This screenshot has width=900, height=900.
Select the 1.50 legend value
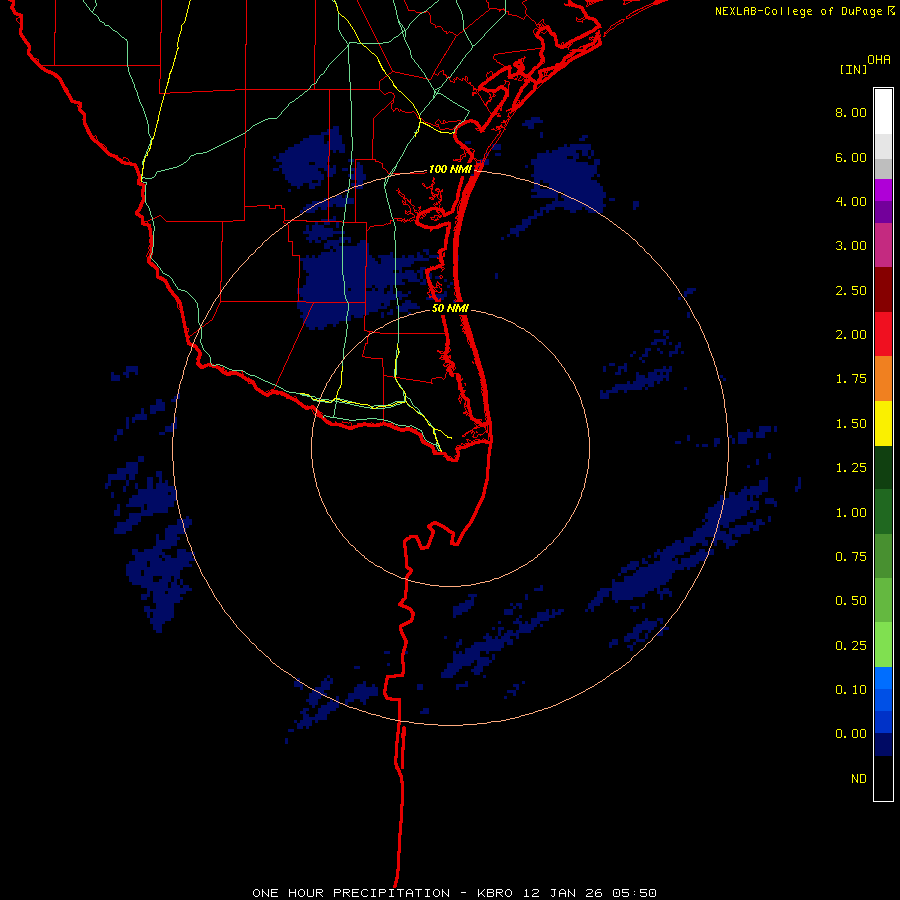pyautogui.click(x=851, y=424)
